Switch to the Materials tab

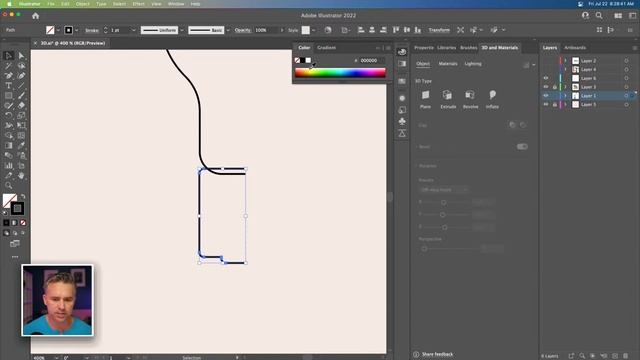(448, 64)
